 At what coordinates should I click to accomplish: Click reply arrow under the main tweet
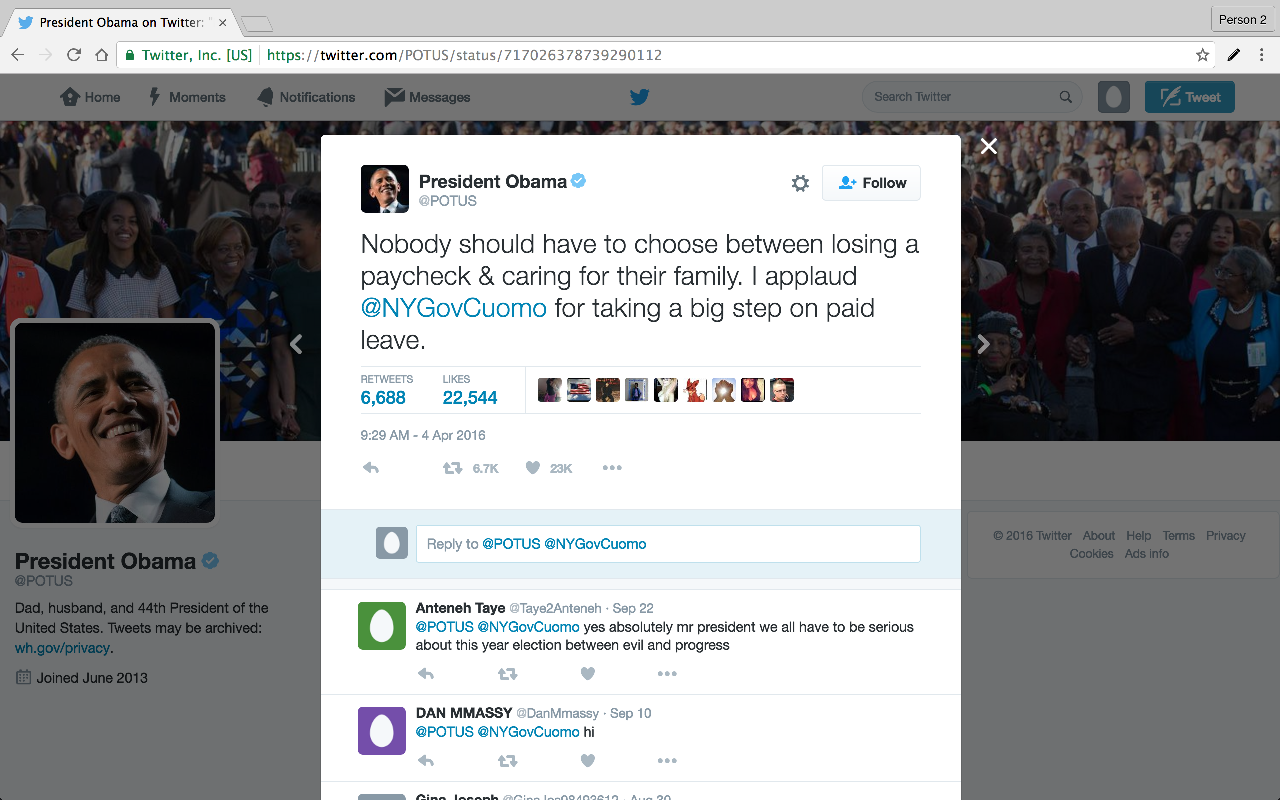[x=371, y=468]
